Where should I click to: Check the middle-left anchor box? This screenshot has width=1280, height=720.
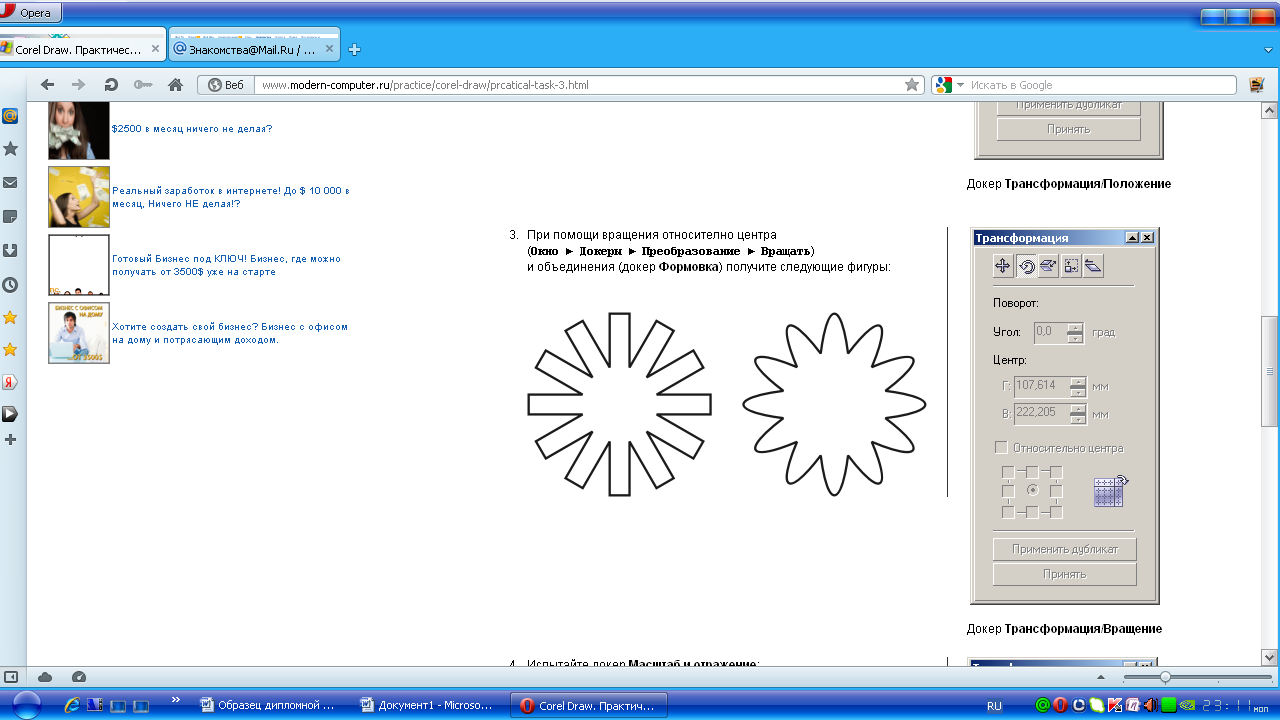pos(1008,491)
